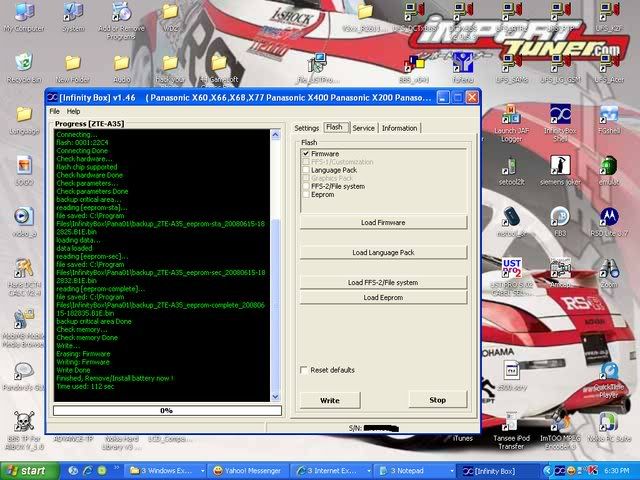Expand the Internet Explorer taskbar group

point(369,471)
